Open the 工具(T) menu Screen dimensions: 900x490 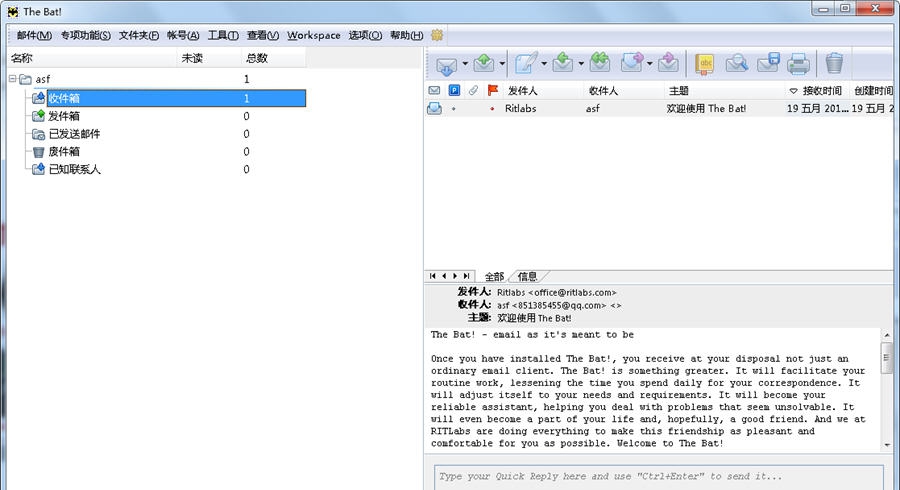[x=223, y=35]
